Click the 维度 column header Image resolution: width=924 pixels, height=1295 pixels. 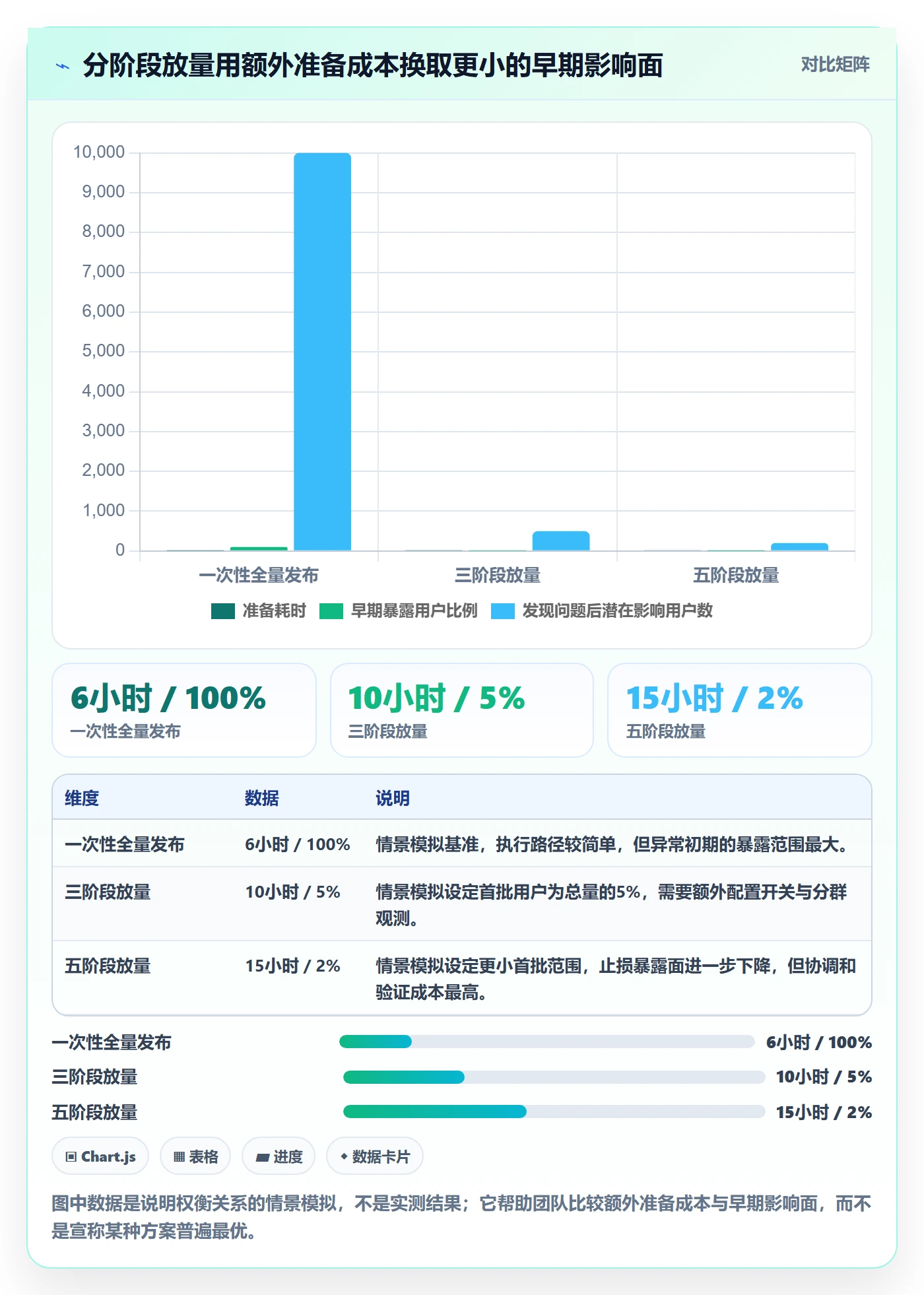coord(82,798)
